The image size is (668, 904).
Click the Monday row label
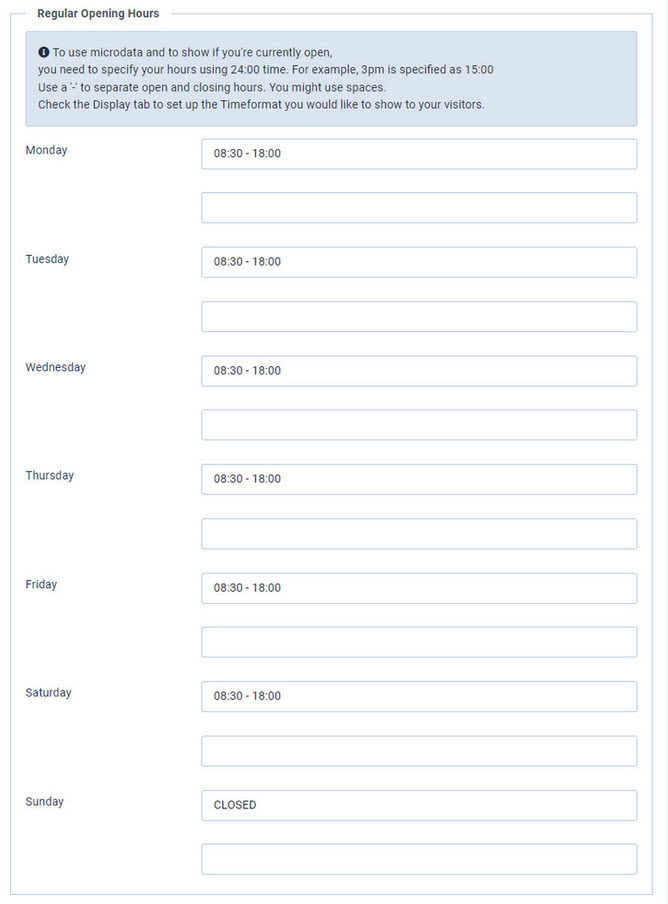(x=45, y=150)
